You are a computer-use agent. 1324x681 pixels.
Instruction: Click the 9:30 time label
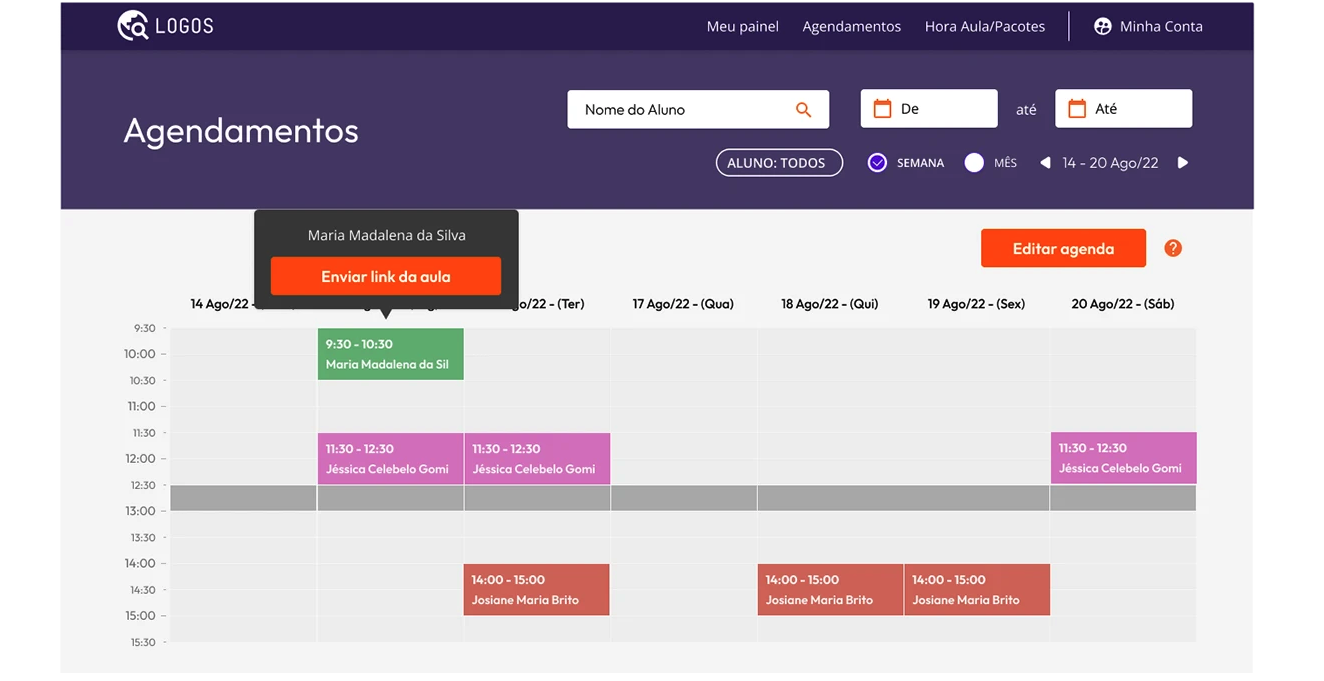[145, 328]
